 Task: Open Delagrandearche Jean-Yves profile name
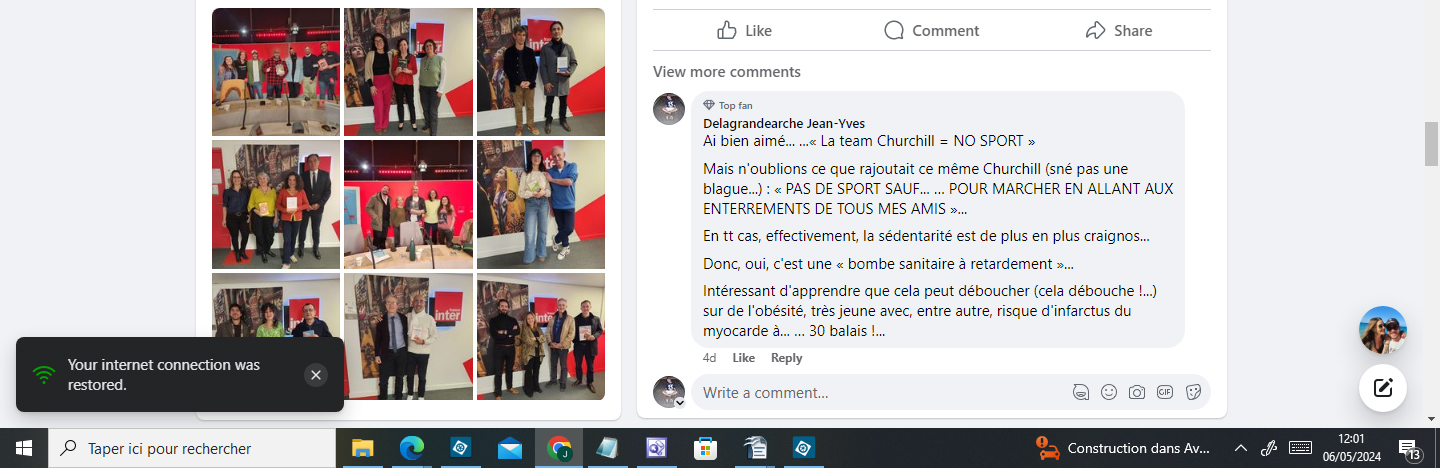pos(784,123)
